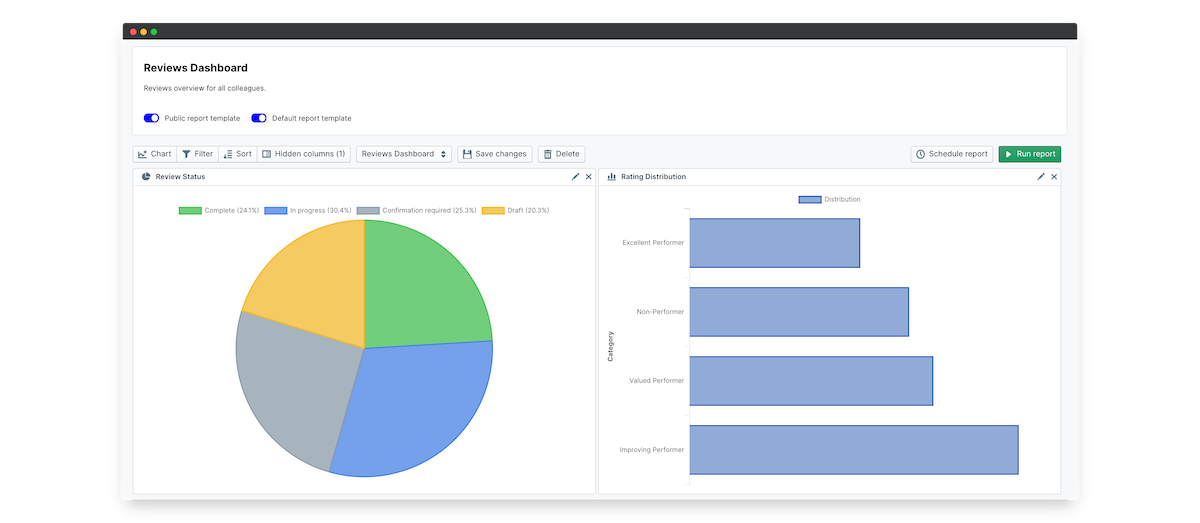Viewport: 1200px width, 523px height.
Task: Click the Non-Performer bar
Action: pyautogui.click(x=799, y=312)
